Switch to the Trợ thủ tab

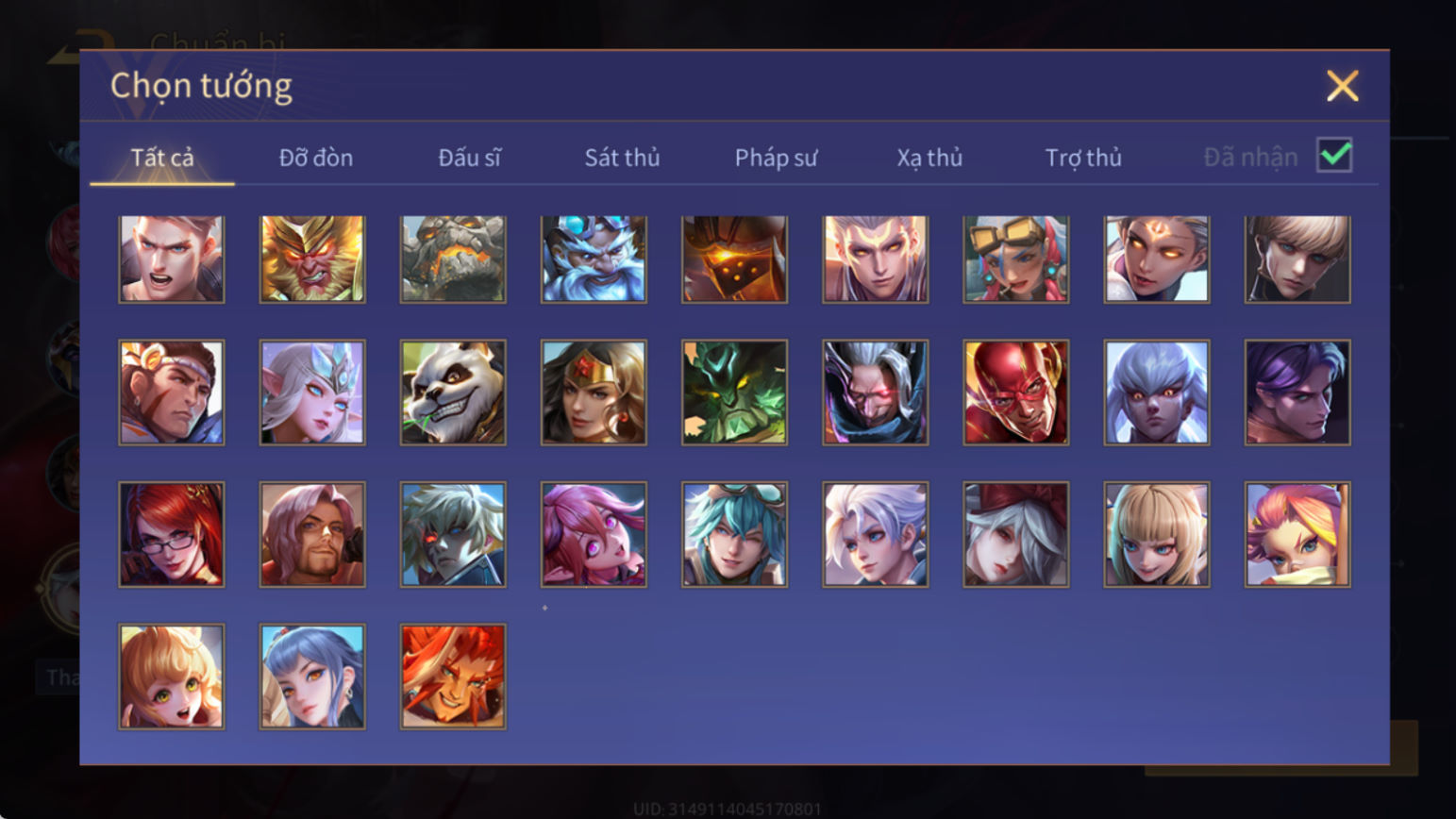click(x=1083, y=158)
